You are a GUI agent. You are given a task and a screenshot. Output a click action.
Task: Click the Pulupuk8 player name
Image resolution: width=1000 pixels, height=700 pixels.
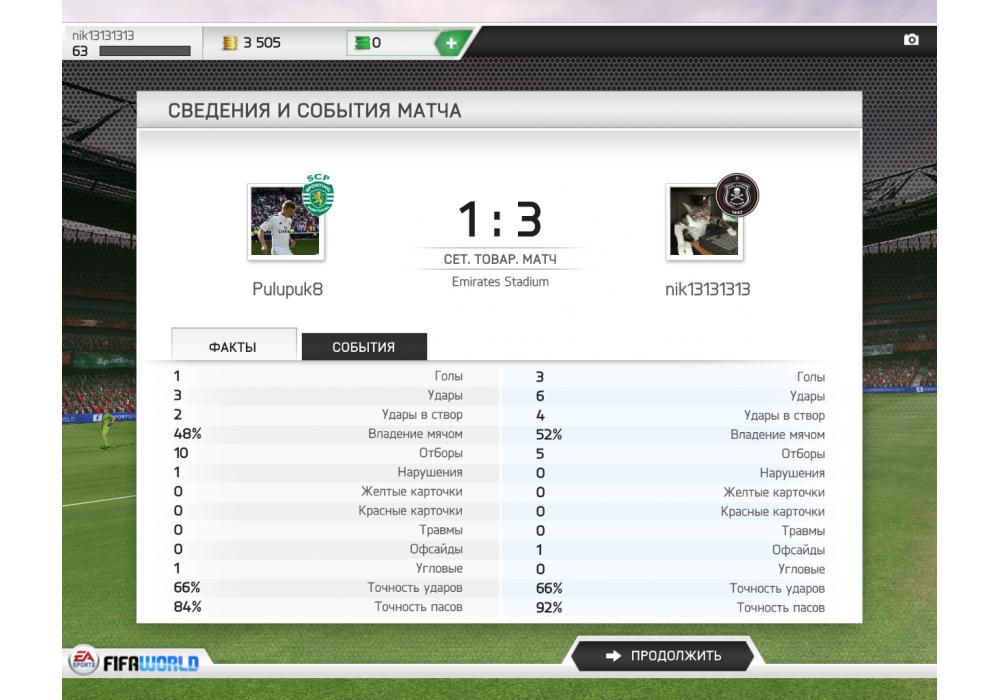point(288,289)
